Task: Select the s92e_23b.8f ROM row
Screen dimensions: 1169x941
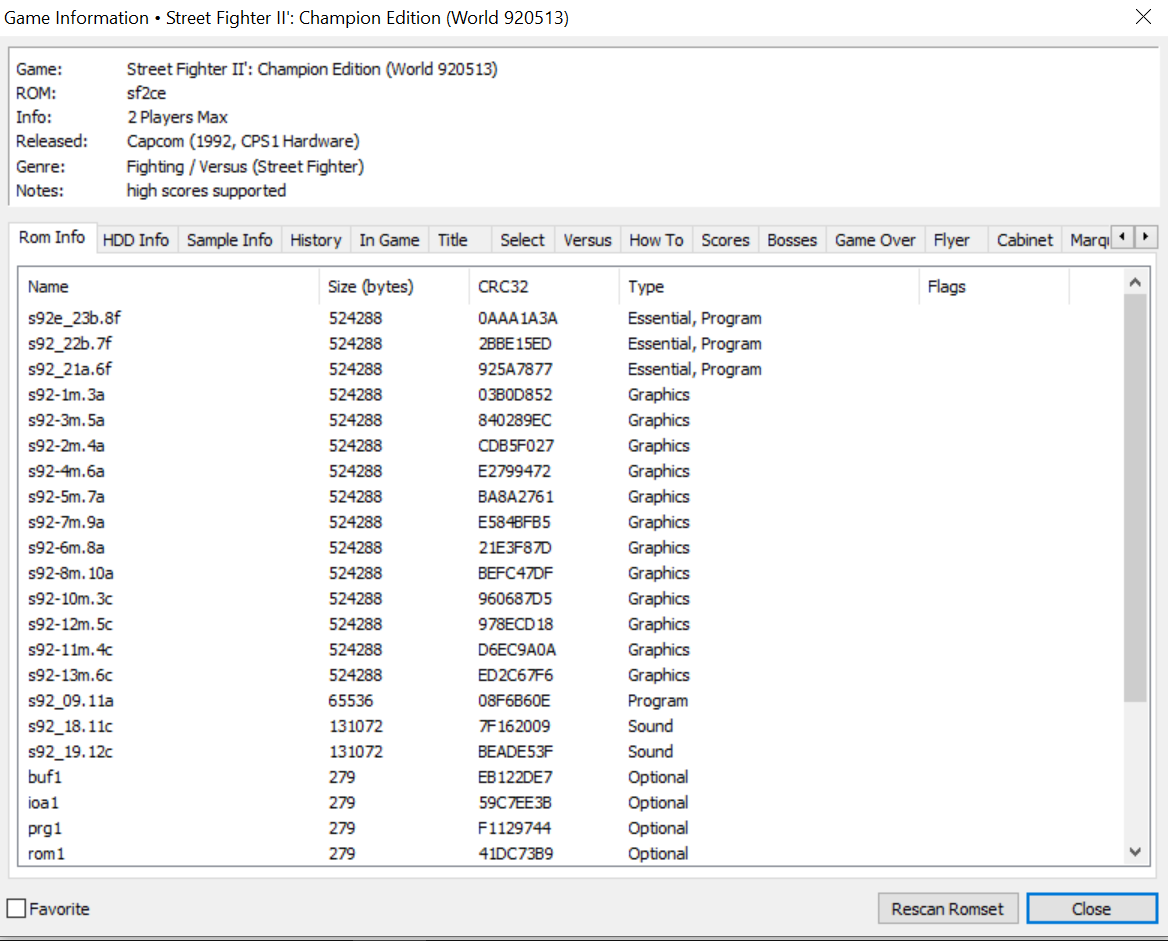Action: click(570, 318)
